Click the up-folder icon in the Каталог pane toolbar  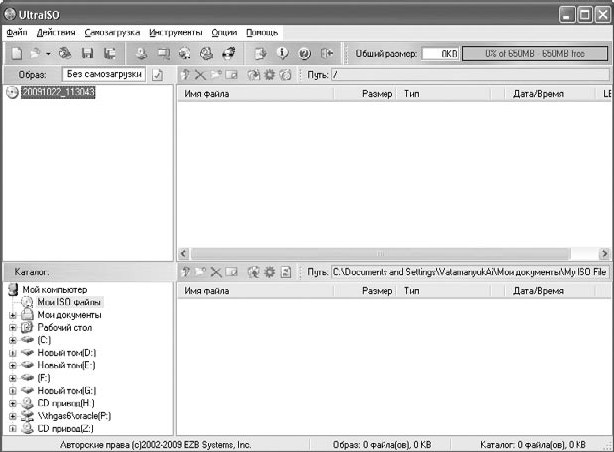point(186,271)
